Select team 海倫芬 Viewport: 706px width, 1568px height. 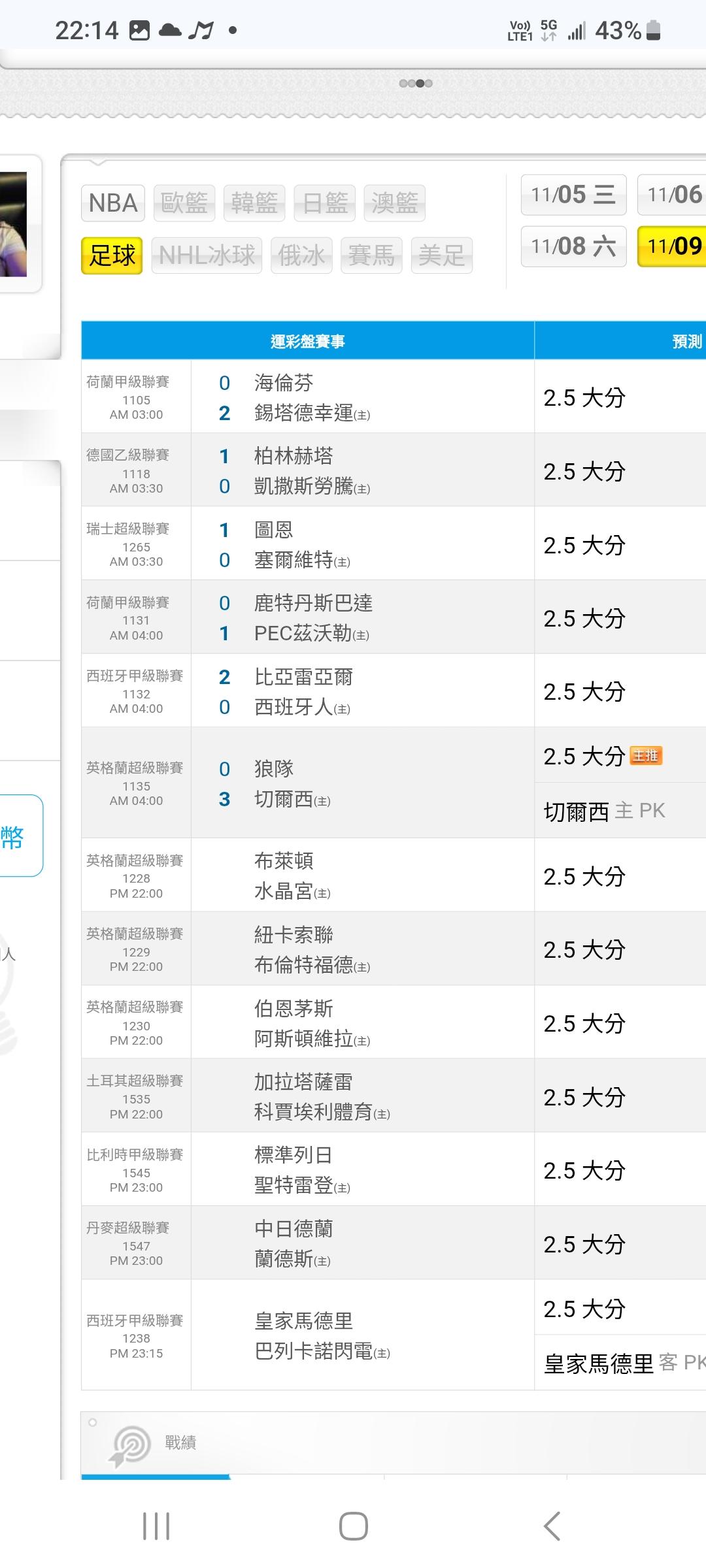coord(284,383)
